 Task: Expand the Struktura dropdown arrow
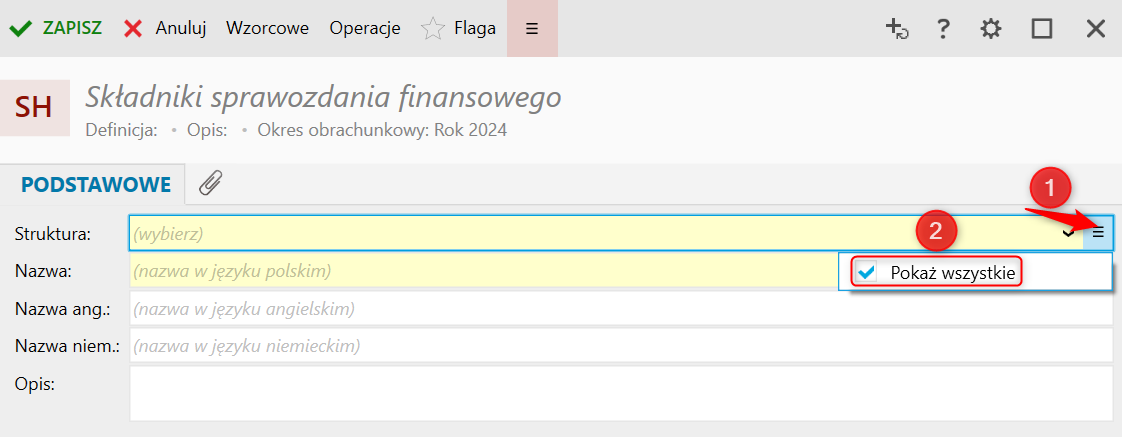[x=1069, y=233]
